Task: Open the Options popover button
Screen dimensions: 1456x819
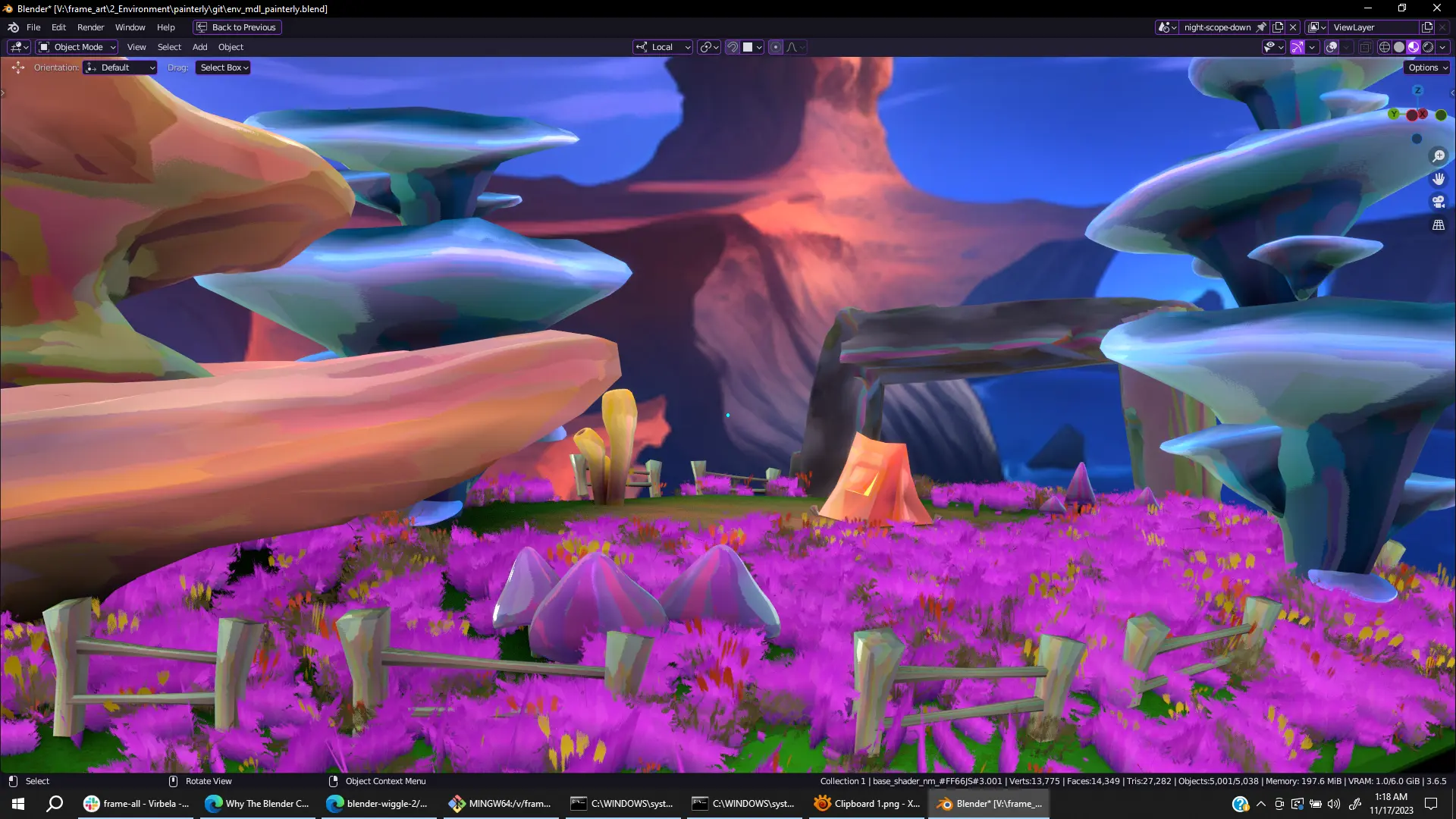Action: (x=1427, y=67)
